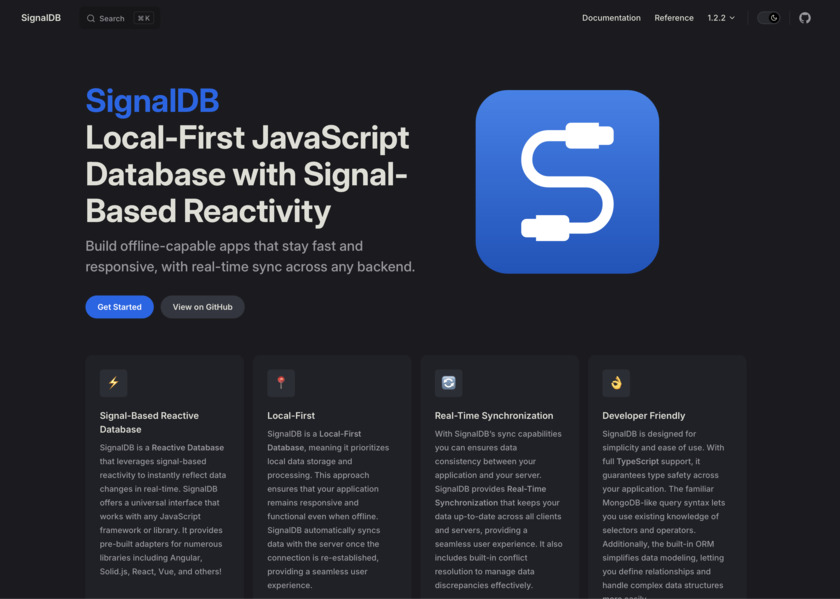The image size is (840, 599).
Task: Focus the Search box in the header
Action: (119, 18)
